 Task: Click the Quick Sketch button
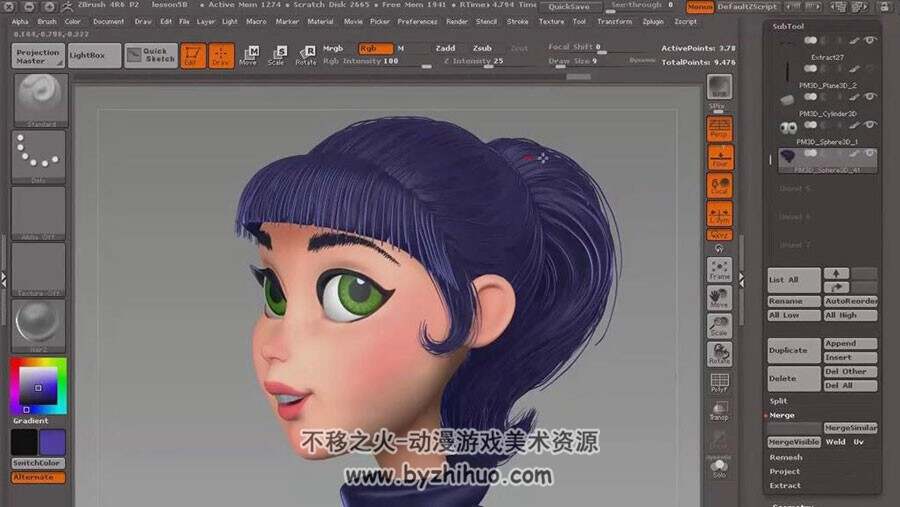point(151,56)
